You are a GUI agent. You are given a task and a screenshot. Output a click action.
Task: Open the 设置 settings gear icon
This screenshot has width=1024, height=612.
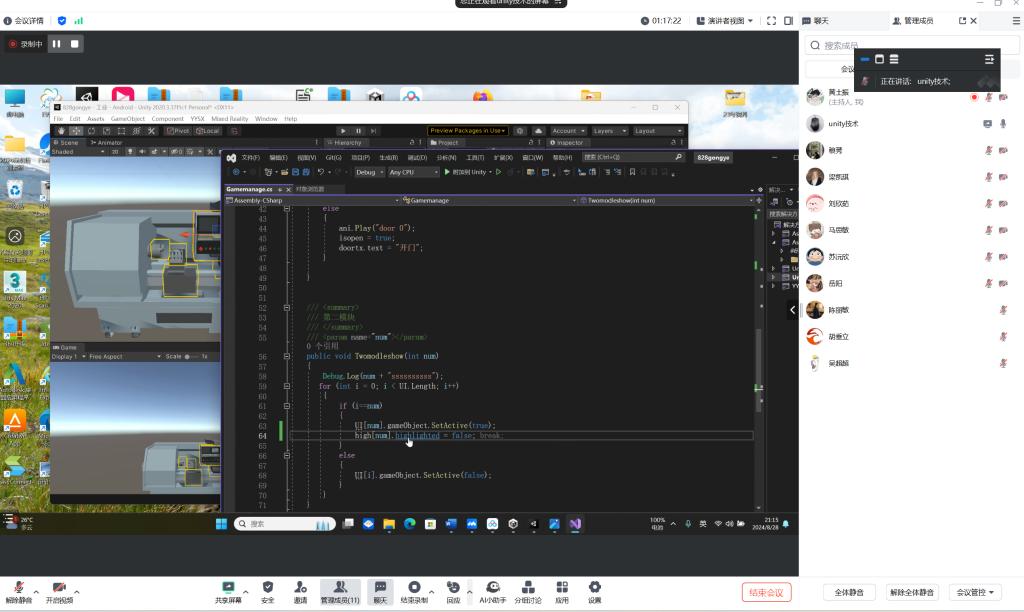coord(594,587)
